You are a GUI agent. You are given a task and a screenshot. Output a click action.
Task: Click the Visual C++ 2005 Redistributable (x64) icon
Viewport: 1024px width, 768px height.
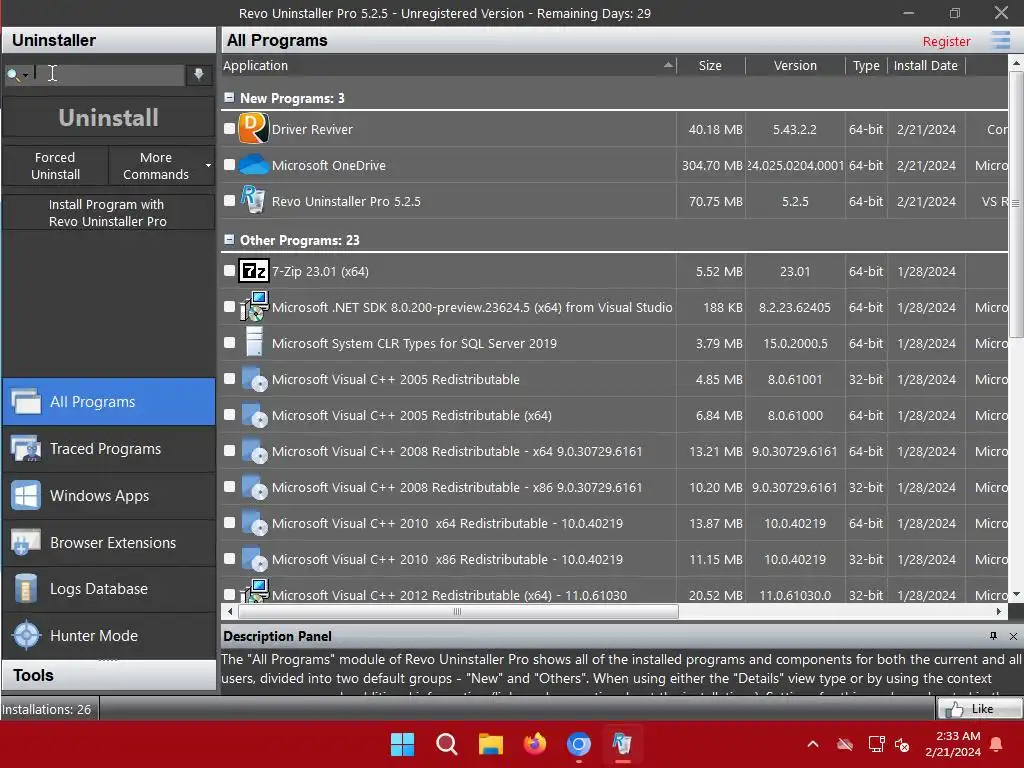tap(253, 414)
